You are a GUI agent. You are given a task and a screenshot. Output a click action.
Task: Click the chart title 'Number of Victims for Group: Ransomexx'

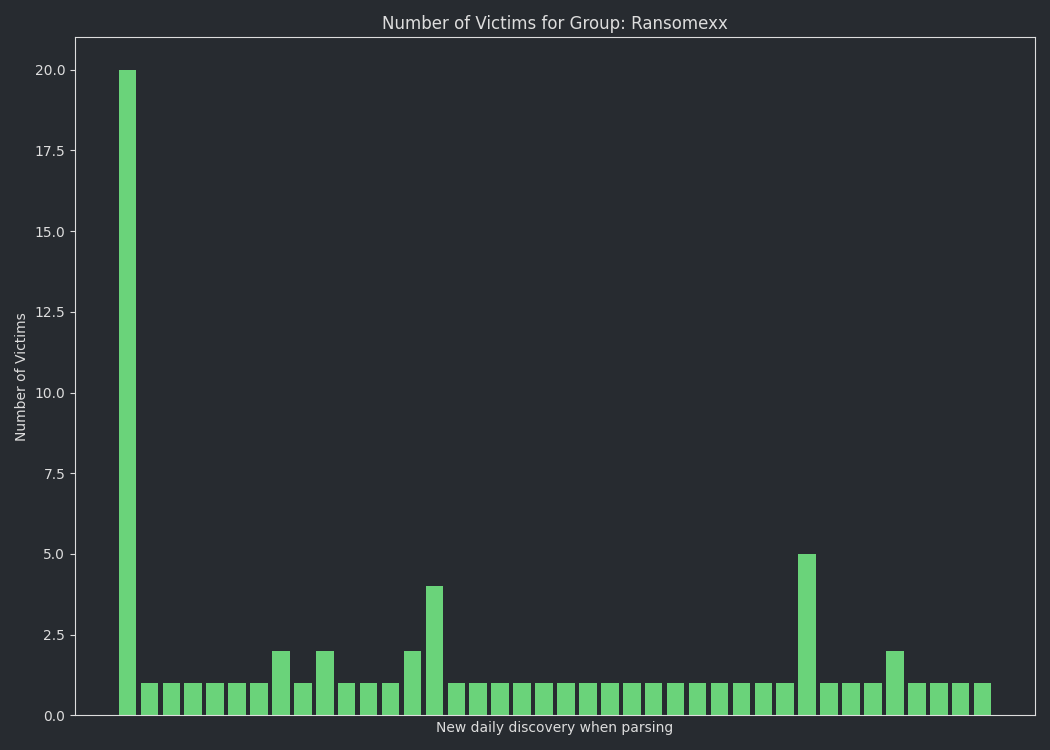(554, 23)
